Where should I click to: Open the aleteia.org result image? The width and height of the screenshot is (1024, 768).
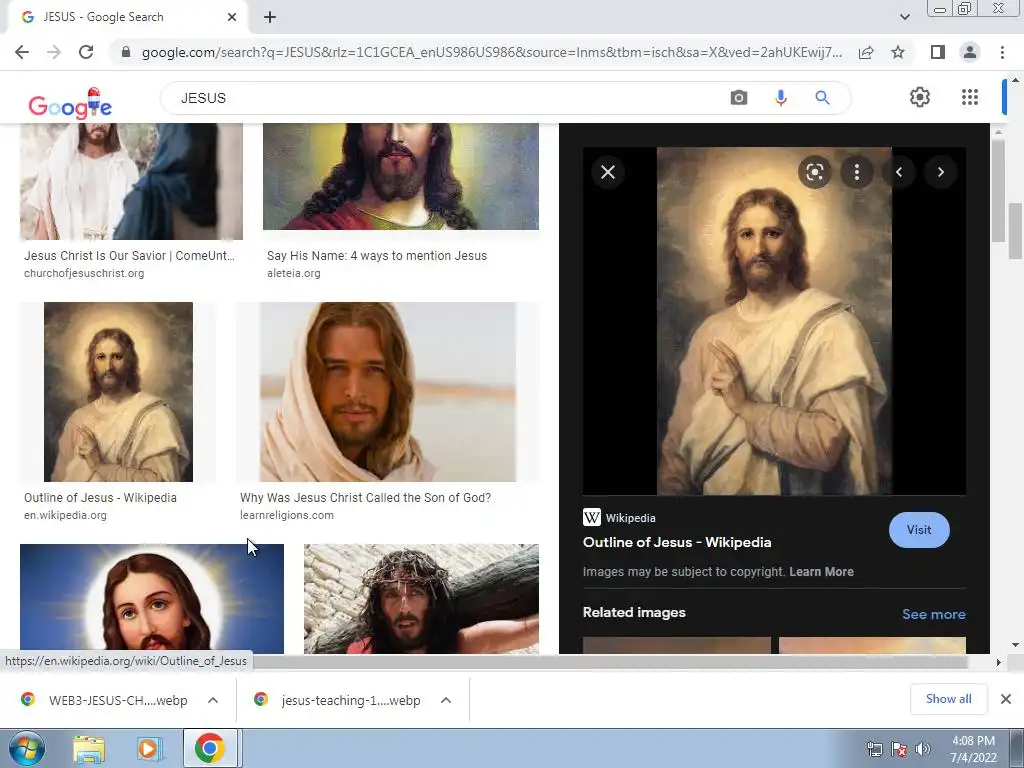[x=401, y=176]
